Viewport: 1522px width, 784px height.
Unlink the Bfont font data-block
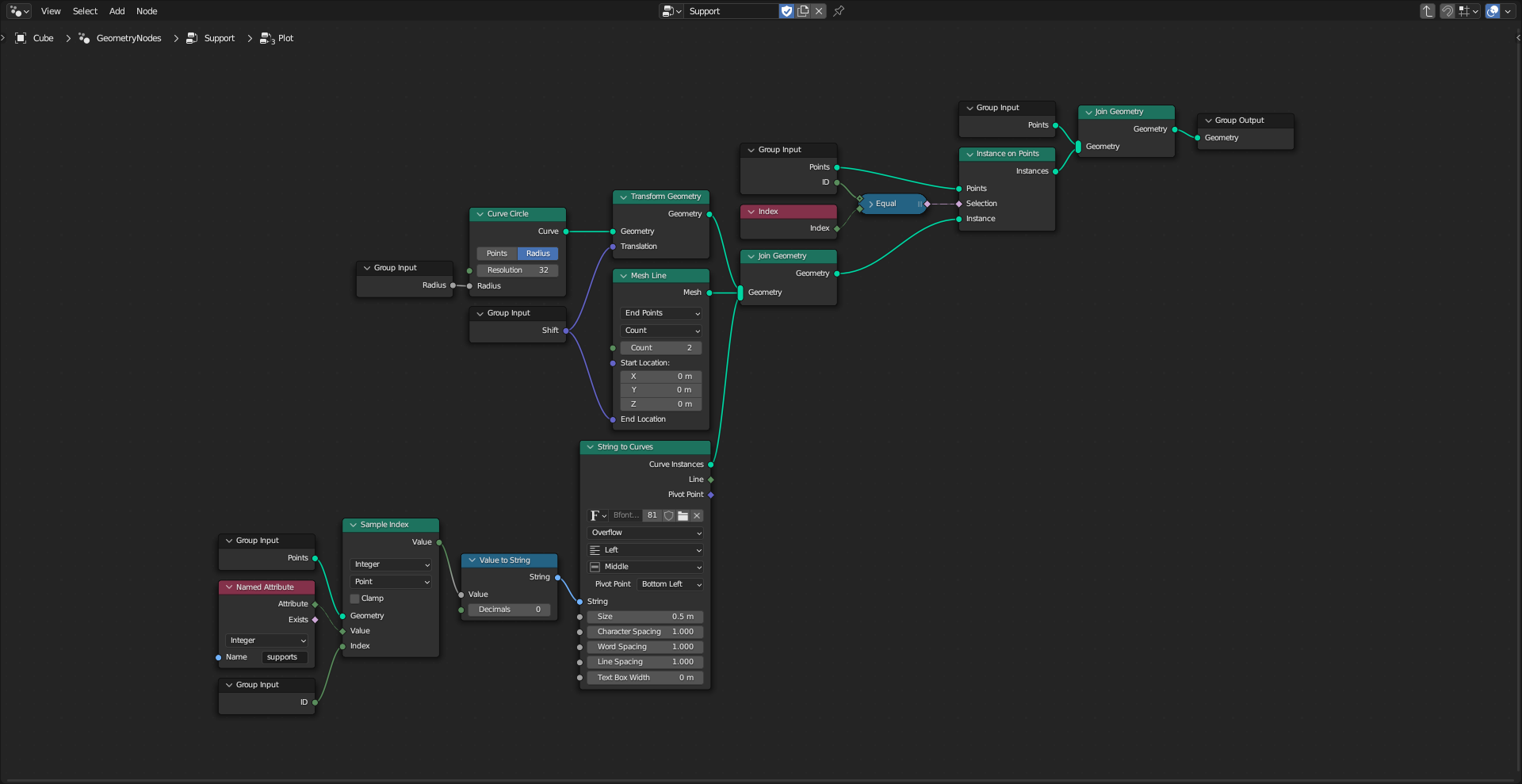point(697,515)
